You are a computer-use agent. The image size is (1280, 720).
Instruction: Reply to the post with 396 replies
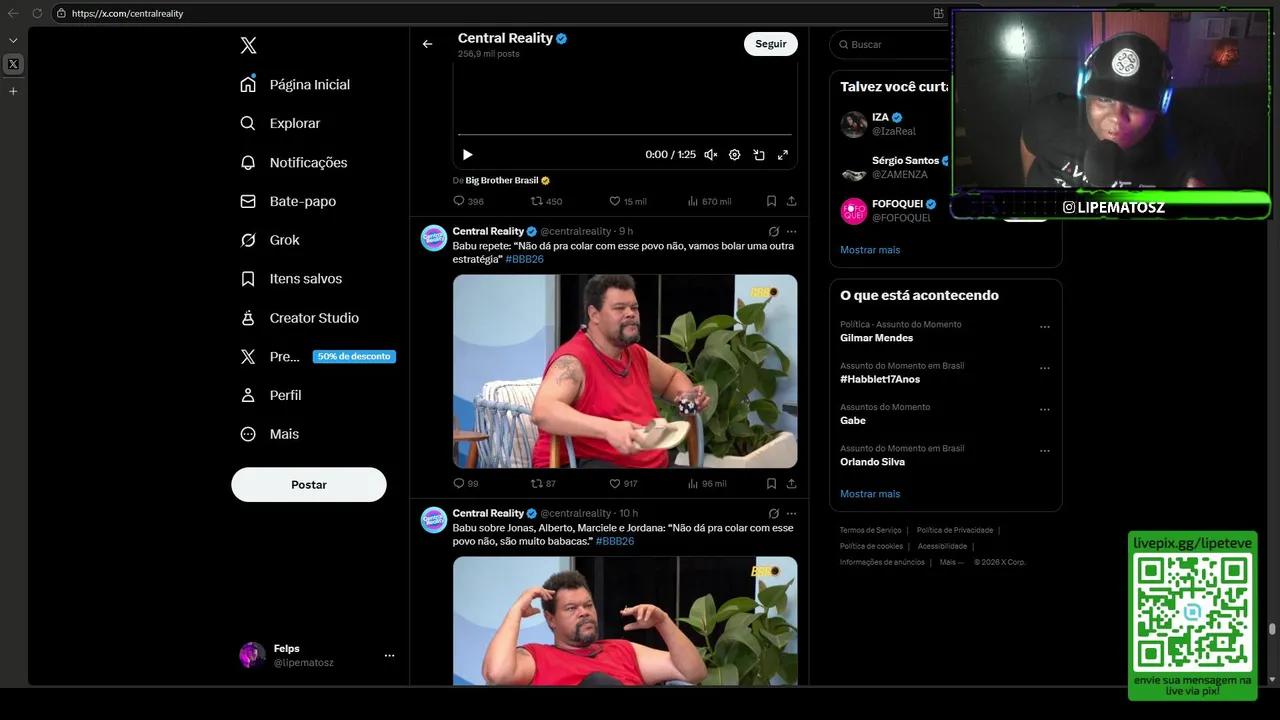pos(468,201)
